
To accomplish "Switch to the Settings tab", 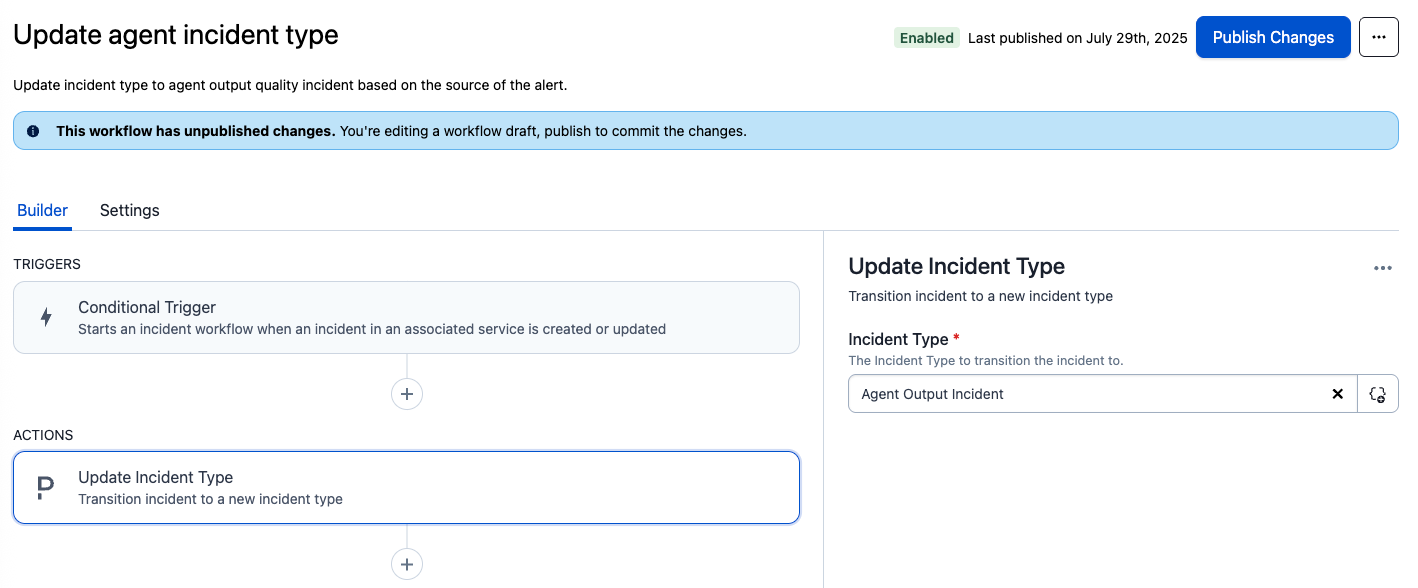I will click(x=129, y=210).
